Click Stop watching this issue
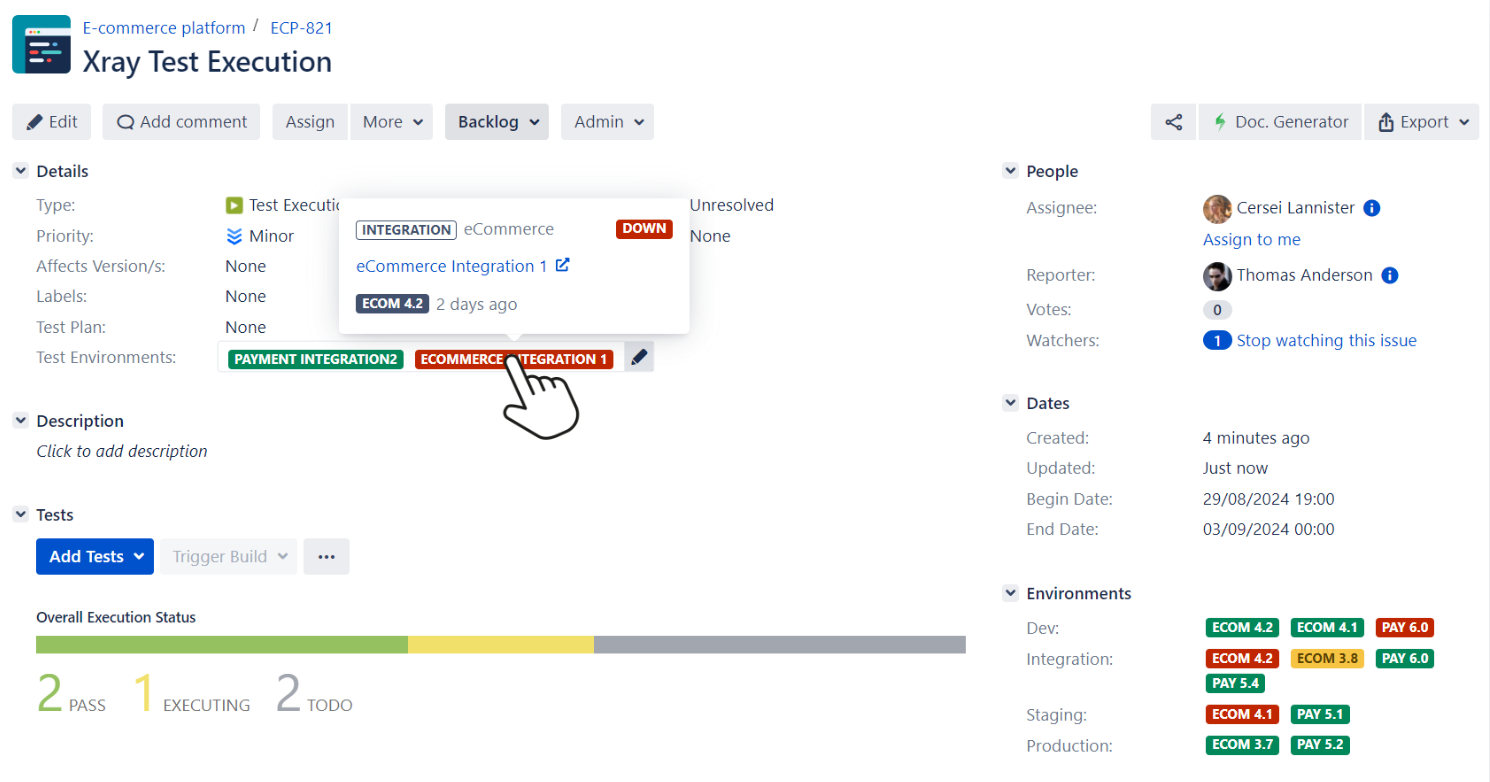Screen dimensions: 1490x782 pyautogui.click(x=1326, y=341)
